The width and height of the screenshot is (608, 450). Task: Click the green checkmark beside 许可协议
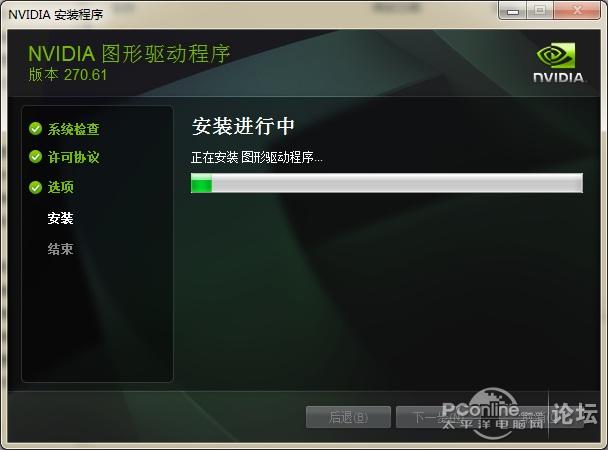35,157
